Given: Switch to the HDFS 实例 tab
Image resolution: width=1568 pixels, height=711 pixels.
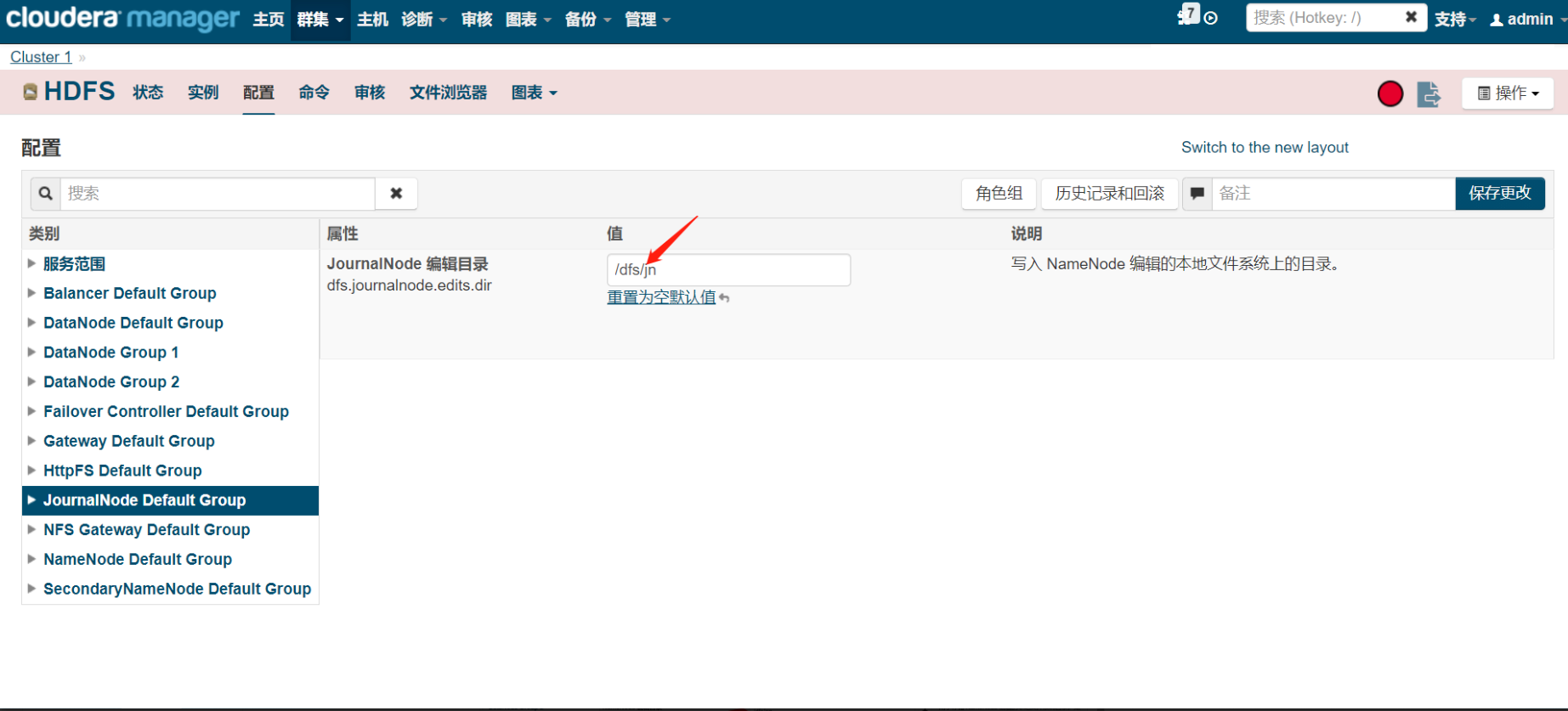Looking at the screenshot, I should tap(203, 93).
